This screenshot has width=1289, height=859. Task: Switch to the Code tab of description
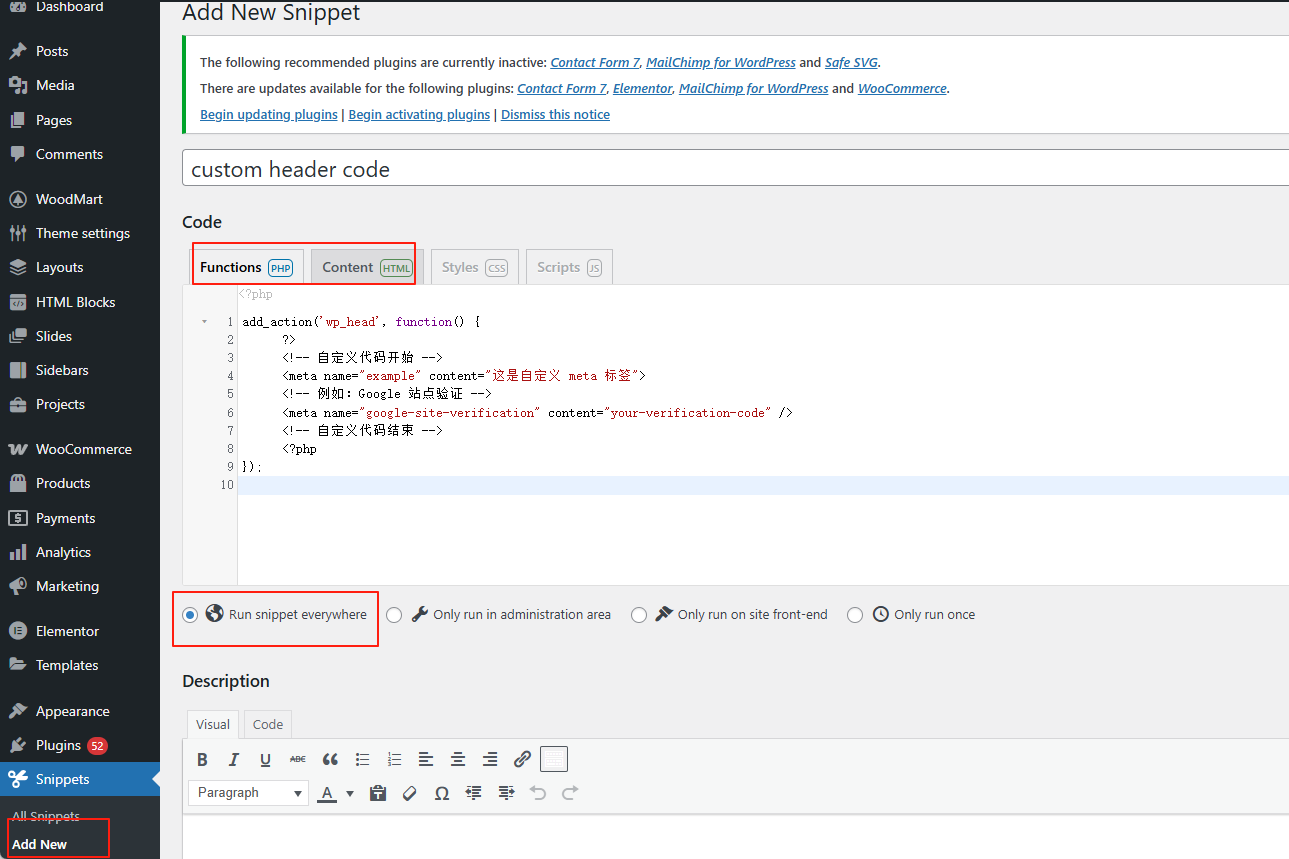[x=267, y=724]
